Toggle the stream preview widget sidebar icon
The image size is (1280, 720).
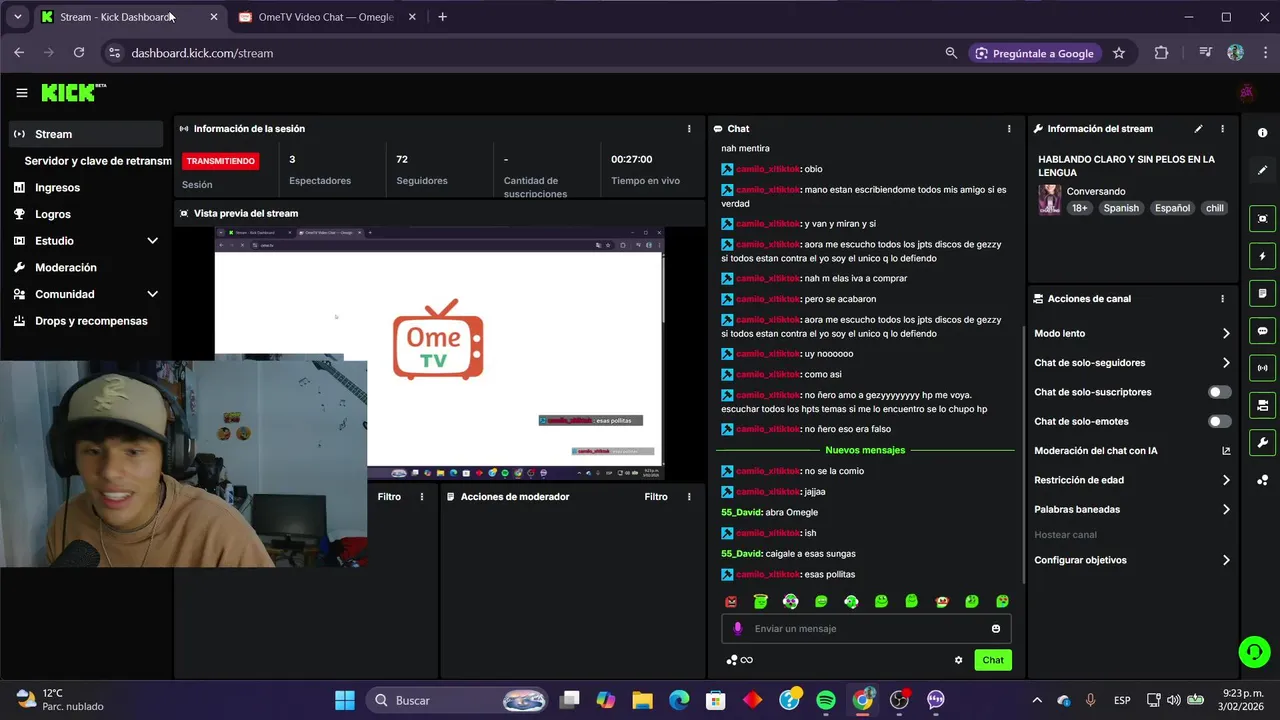tap(1263, 219)
